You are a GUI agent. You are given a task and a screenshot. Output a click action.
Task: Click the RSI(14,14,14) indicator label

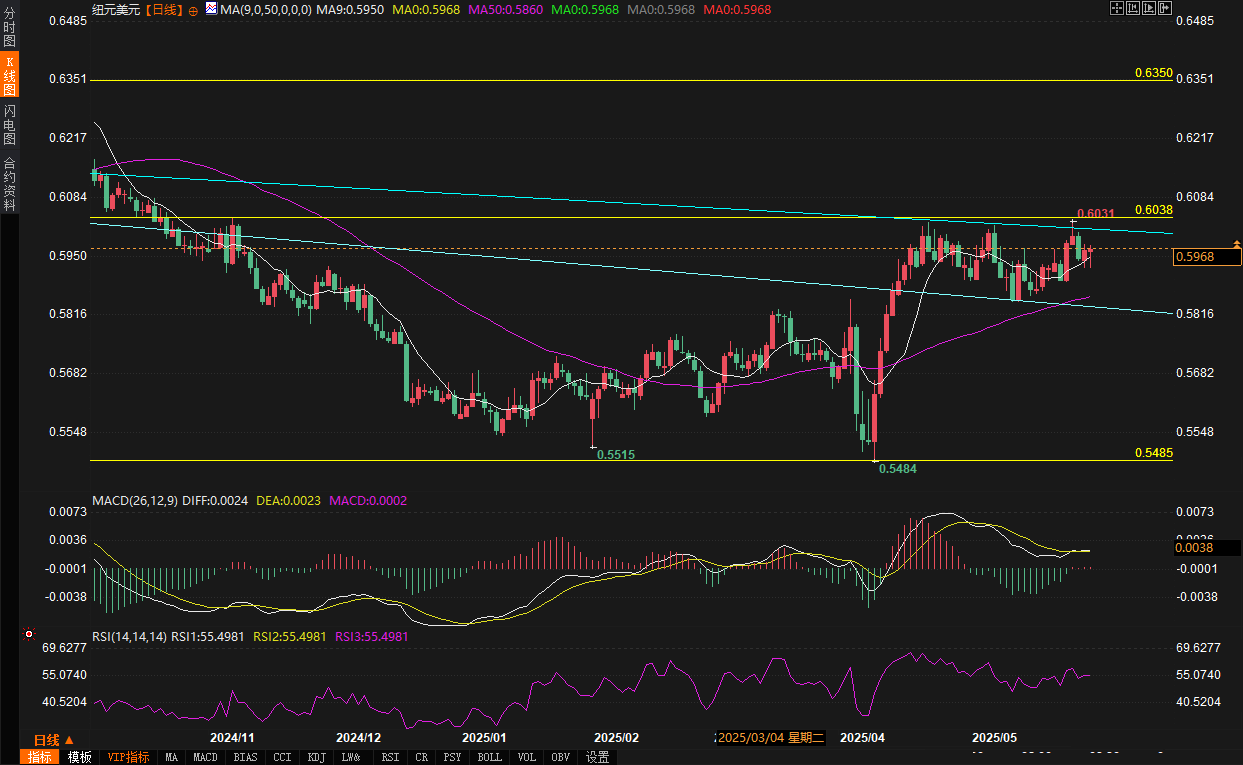[x=129, y=635]
